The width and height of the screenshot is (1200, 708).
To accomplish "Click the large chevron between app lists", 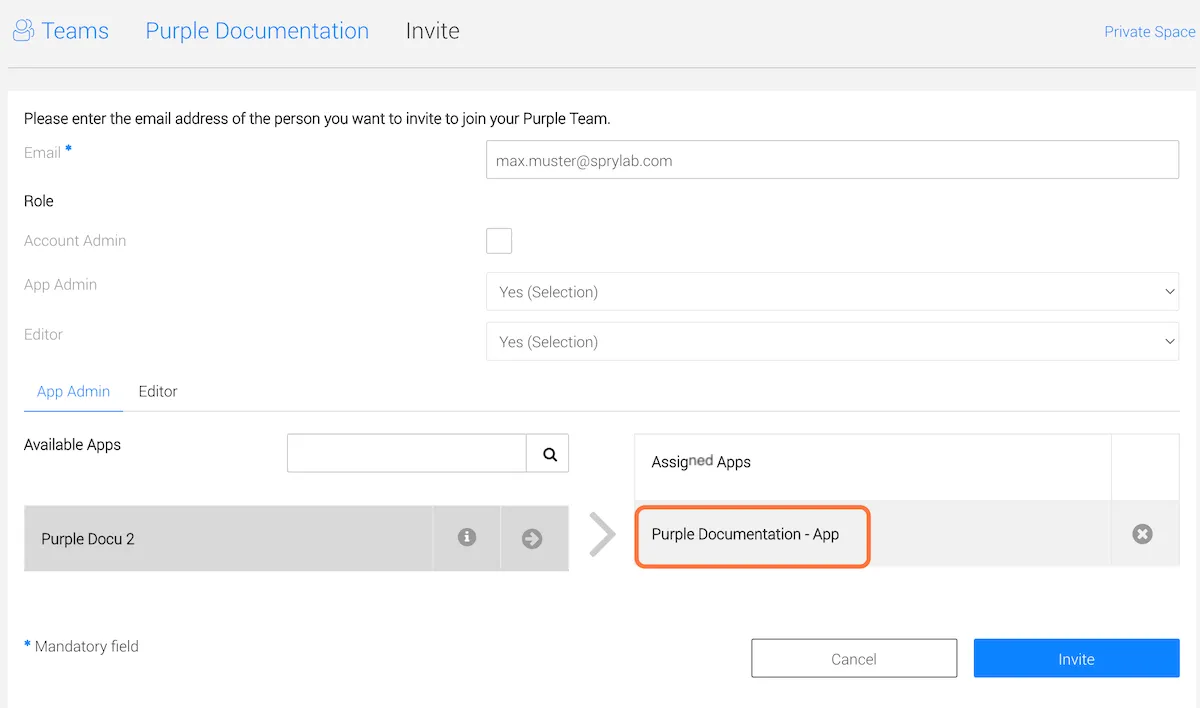I will tap(602, 534).
